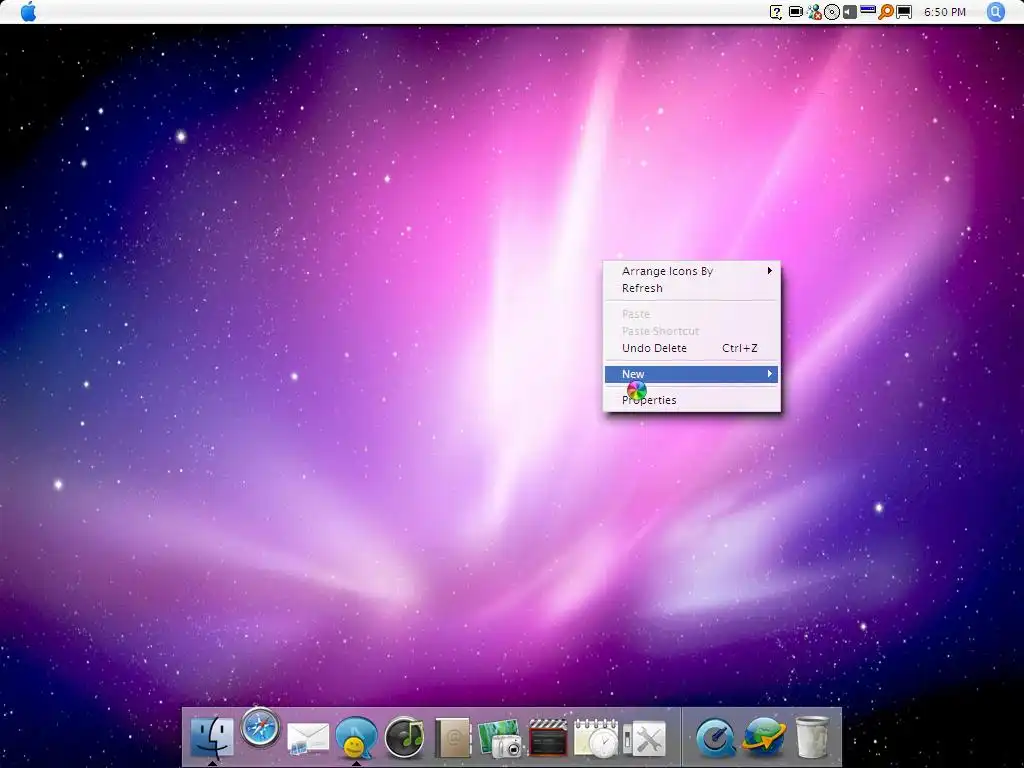Image resolution: width=1024 pixels, height=768 pixels.
Task: Choose Properties in context menu
Action: pyautogui.click(x=691, y=400)
